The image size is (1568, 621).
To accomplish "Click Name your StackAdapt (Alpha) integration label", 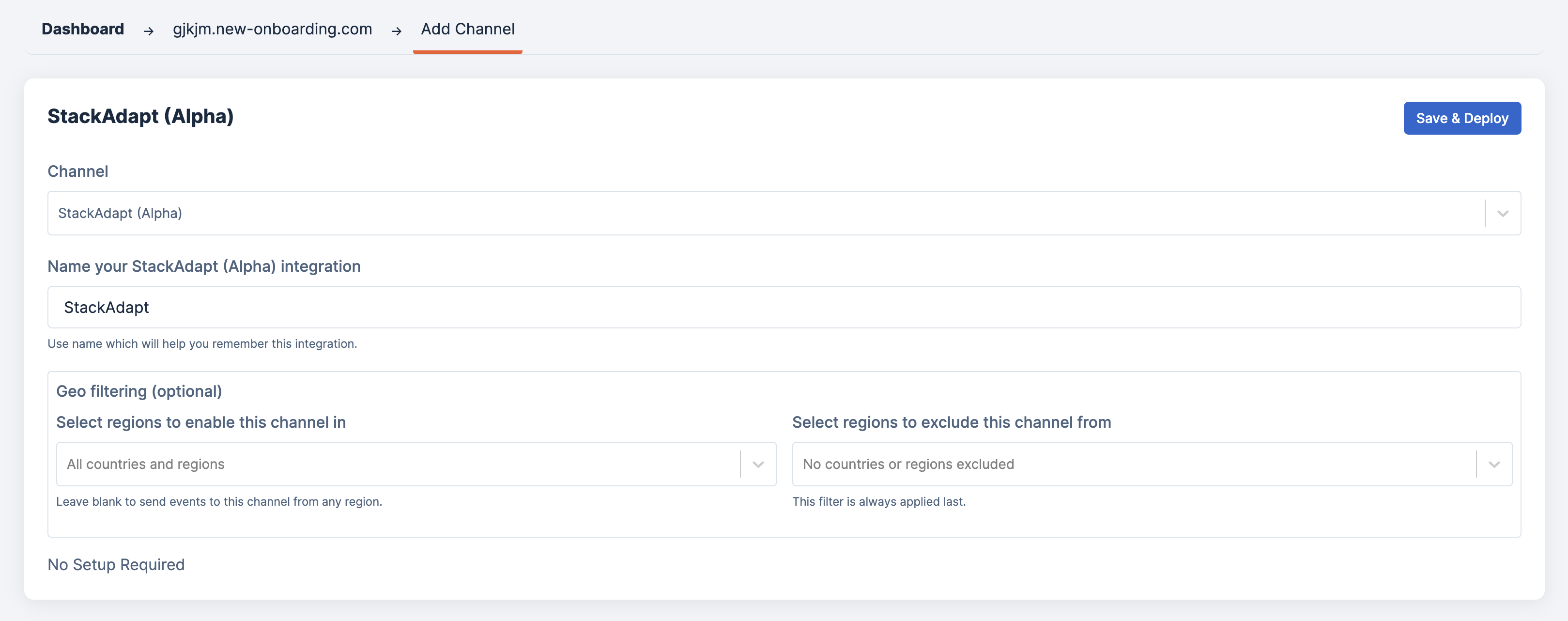I will 204,267.
